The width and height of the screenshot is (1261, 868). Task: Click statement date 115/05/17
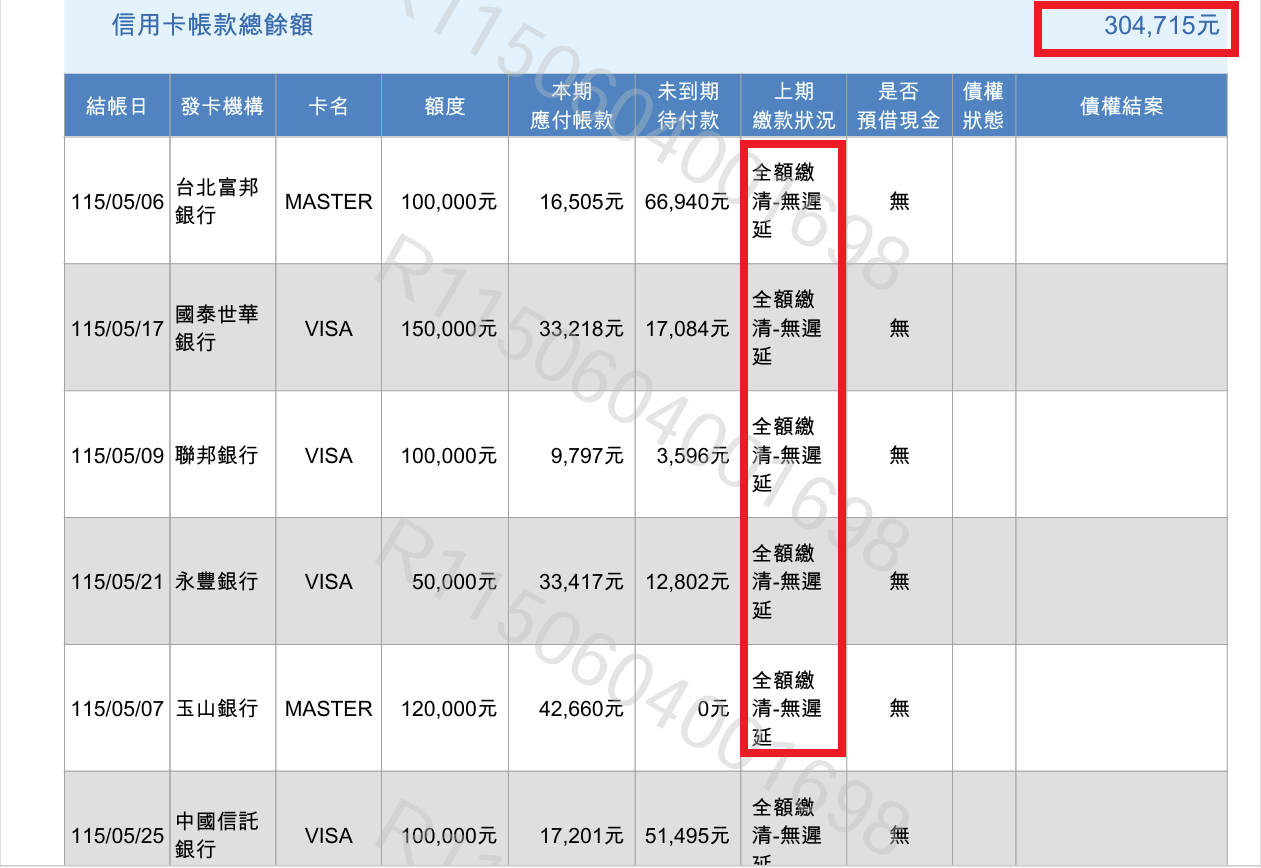(117, 328)
